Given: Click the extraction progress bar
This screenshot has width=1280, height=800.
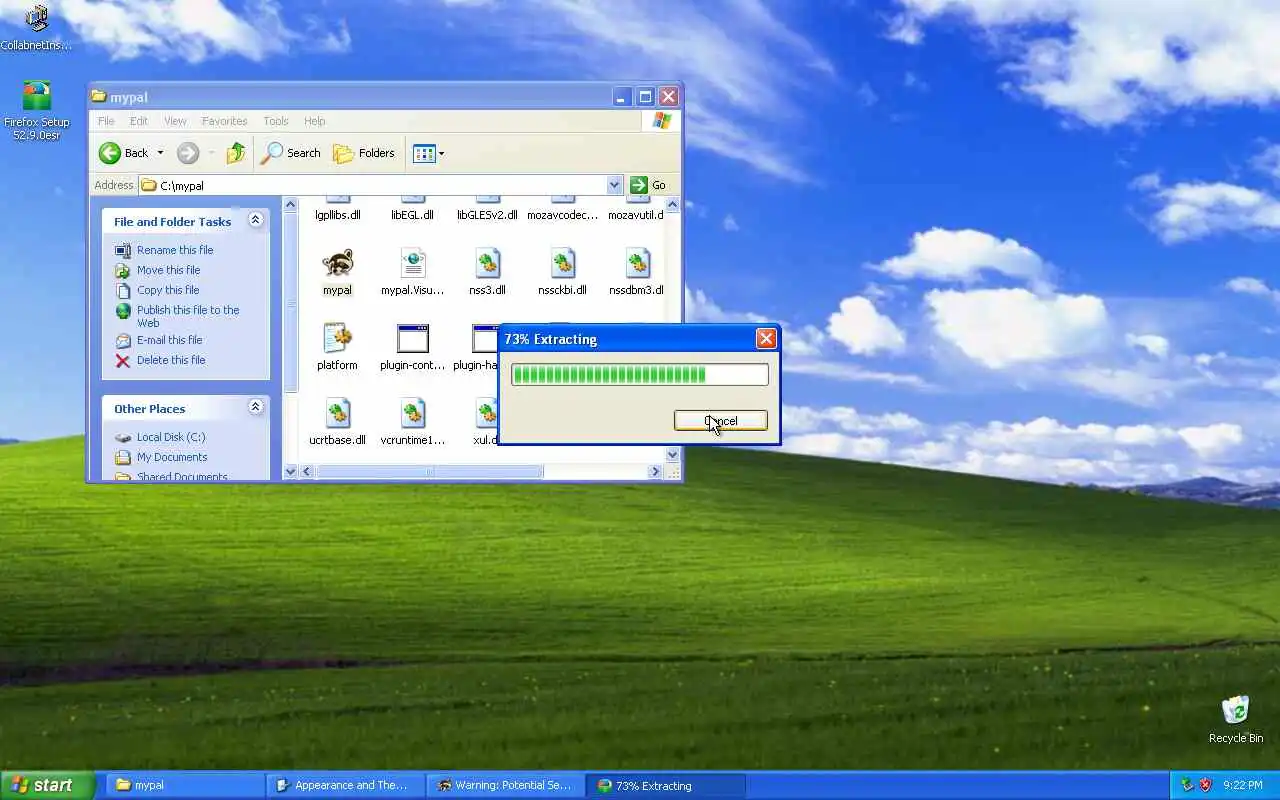Looking at the screenshot, I should click(639, 375).
